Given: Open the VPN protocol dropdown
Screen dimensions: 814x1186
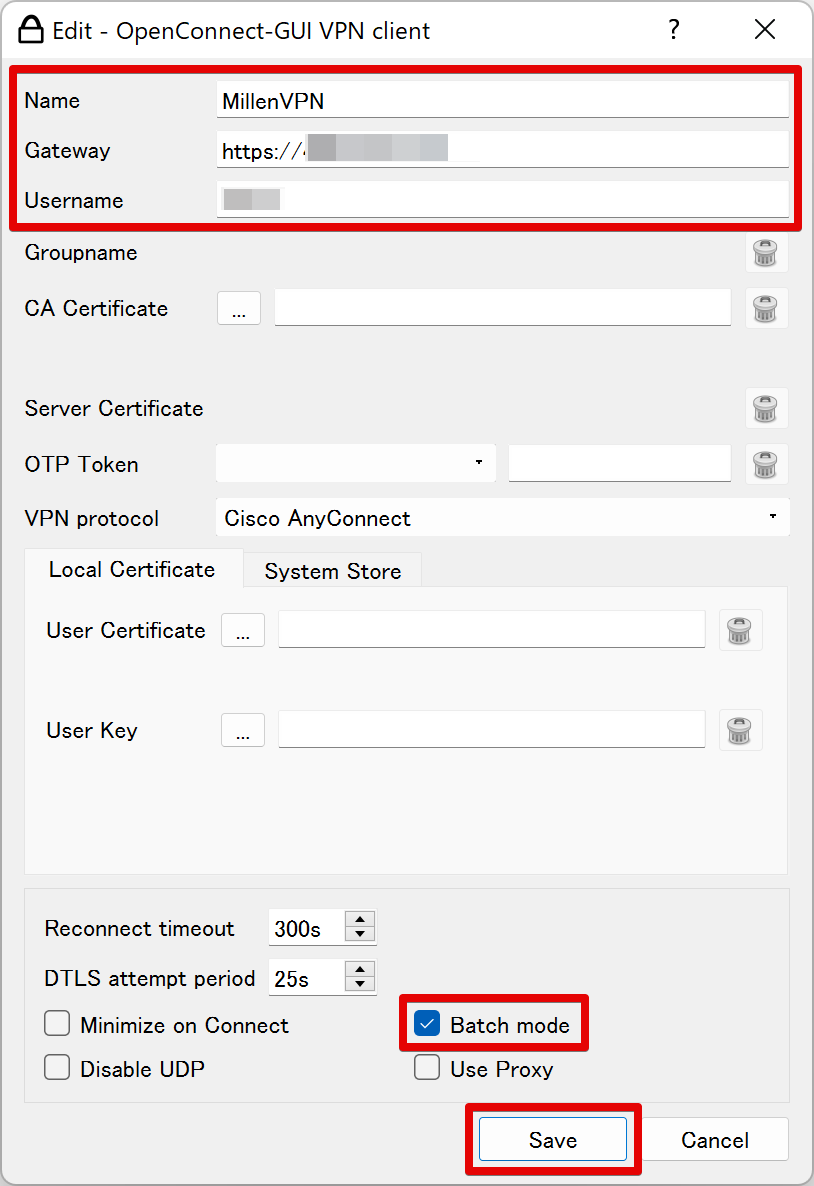Looking at the screenshot, I should [x=502, y=518].
